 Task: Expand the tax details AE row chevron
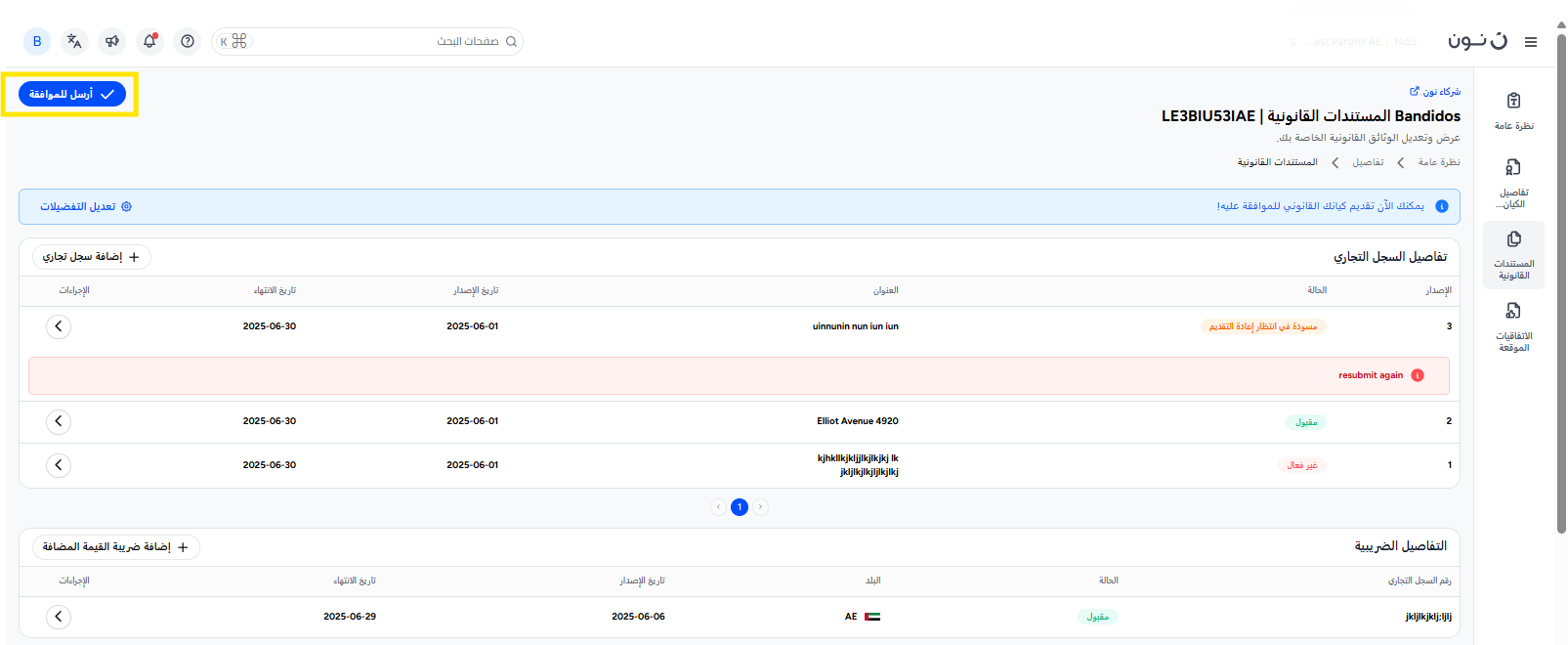tap(59, 617)
